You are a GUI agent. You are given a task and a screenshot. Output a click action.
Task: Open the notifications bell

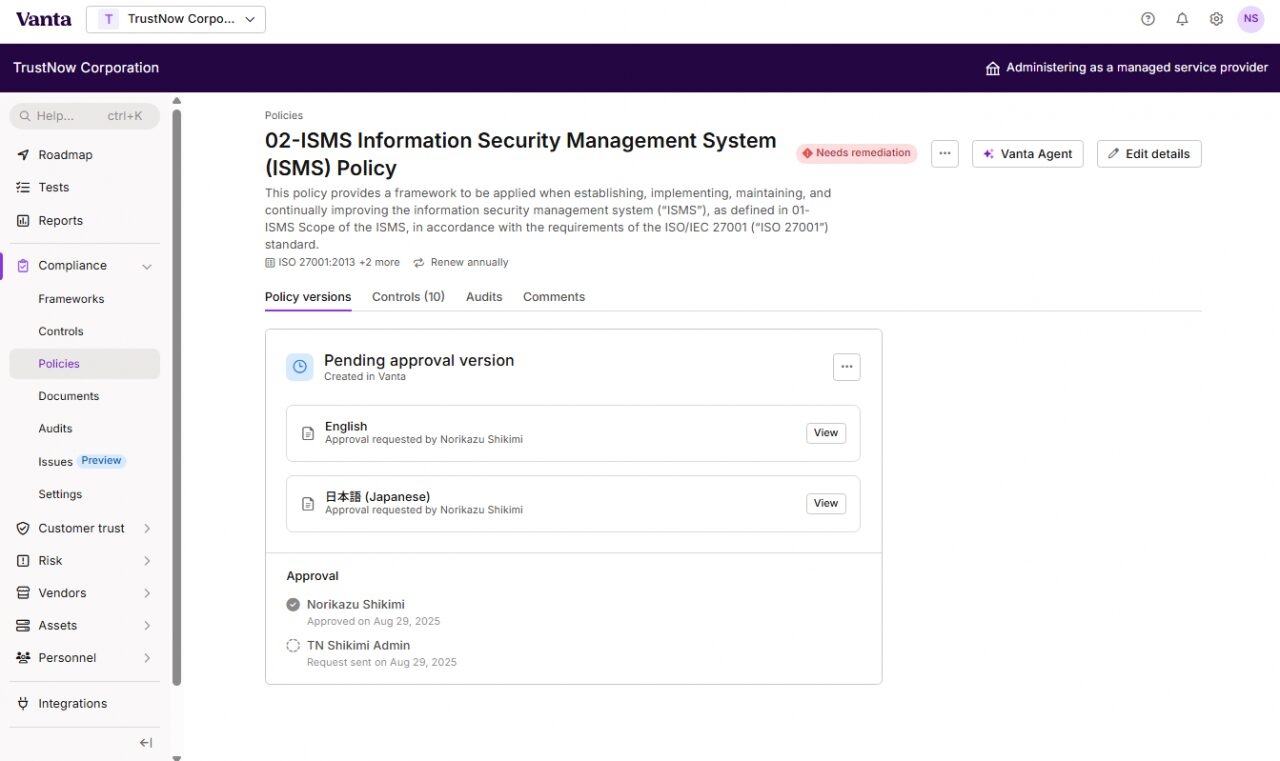point(1182,19)
